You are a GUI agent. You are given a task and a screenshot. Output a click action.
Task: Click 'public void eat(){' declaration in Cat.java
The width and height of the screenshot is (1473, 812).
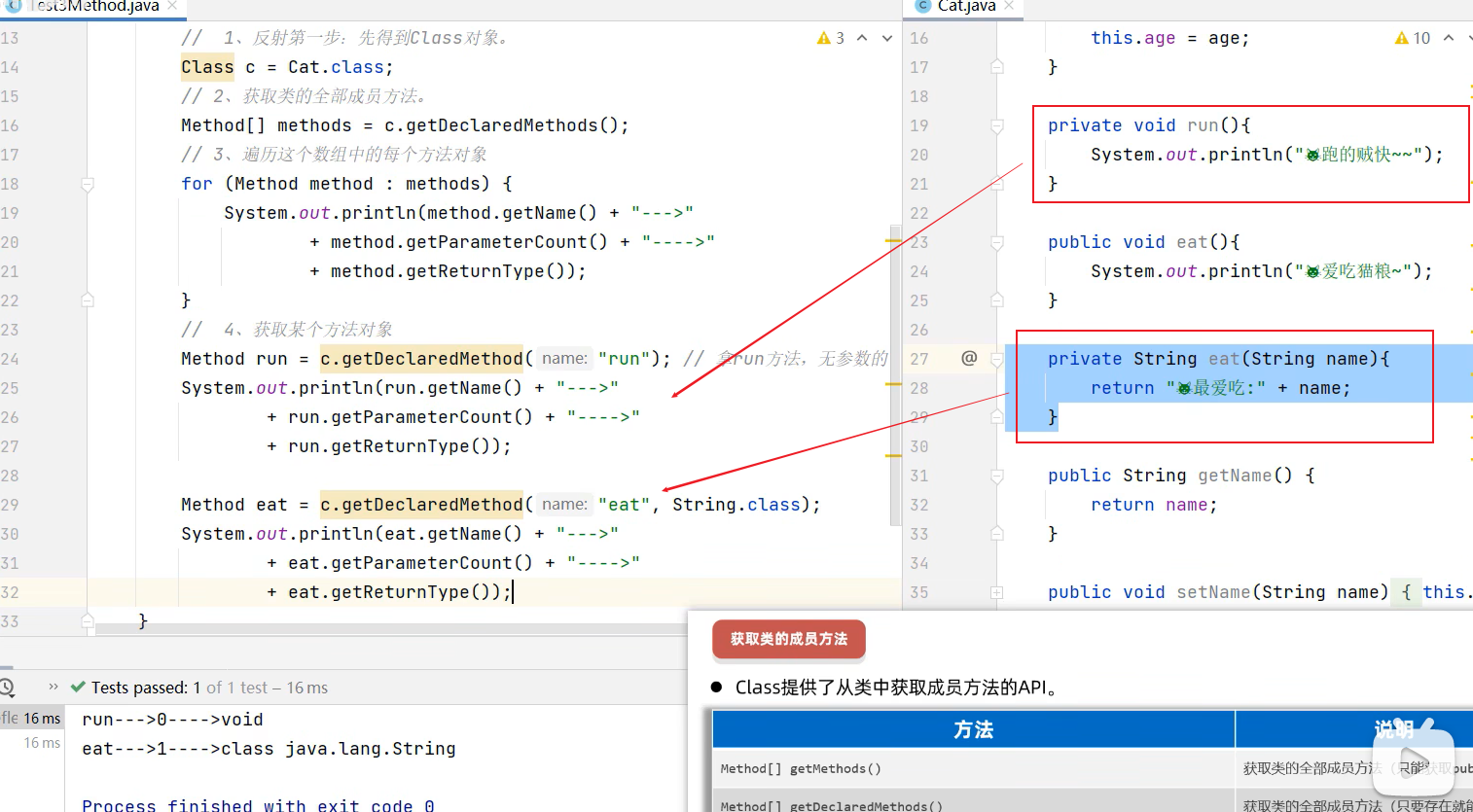tap(1143, 242)
